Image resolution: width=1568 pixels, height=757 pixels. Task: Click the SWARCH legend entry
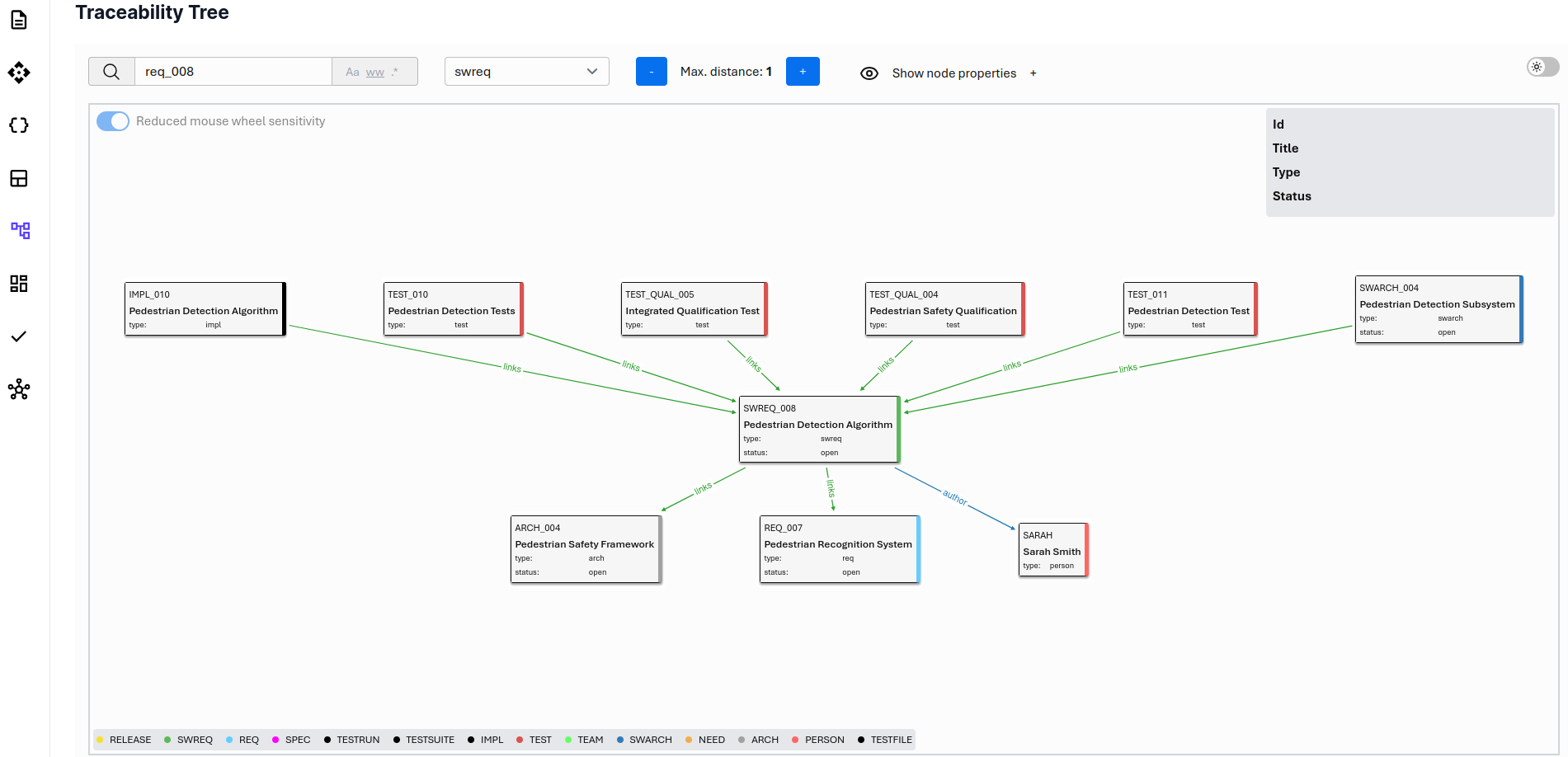click(644, 740)
